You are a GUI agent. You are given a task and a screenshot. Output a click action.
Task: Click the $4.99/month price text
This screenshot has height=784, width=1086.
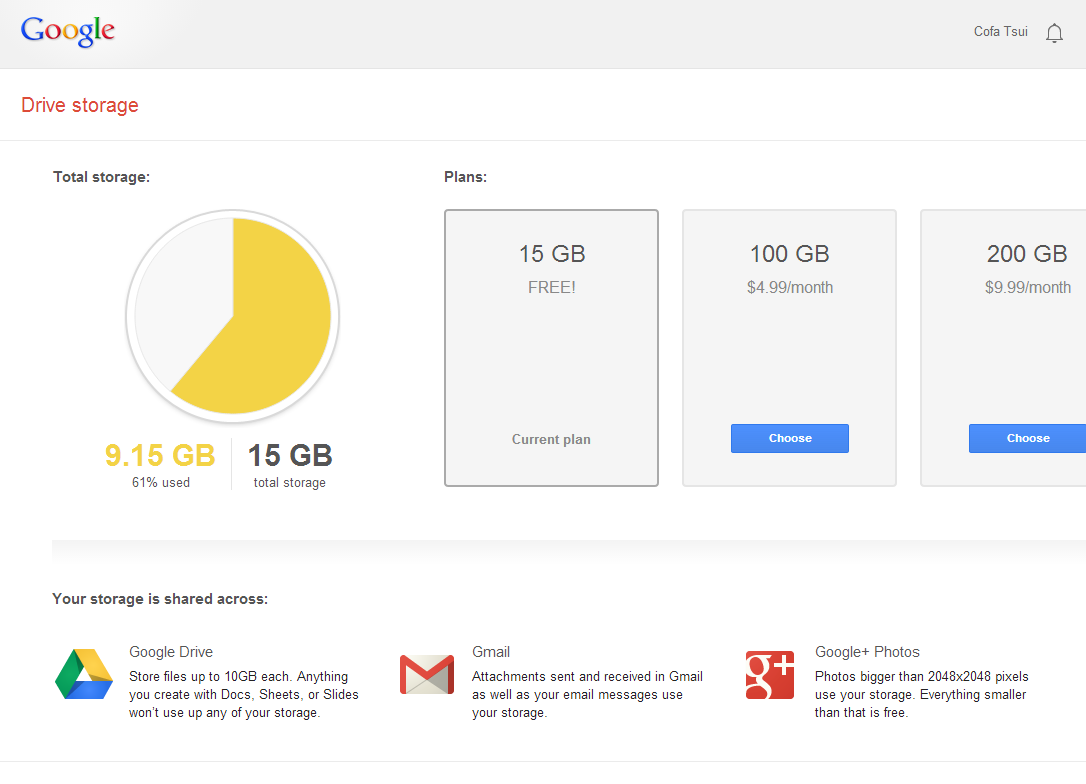pyautogui.click(x=789, y=288)
